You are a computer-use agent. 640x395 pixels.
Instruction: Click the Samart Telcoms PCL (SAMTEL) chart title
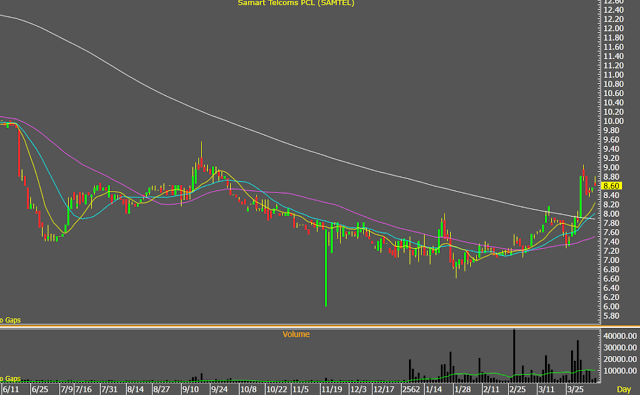pyautogui.click(x=296, y=3)
